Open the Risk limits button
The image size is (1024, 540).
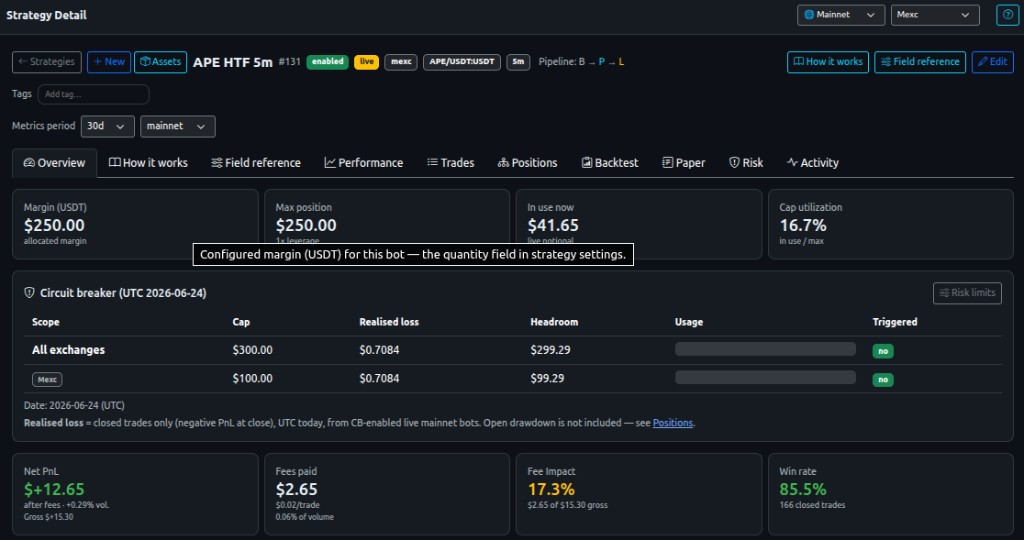pyautogui.click(x=967, y=293)
